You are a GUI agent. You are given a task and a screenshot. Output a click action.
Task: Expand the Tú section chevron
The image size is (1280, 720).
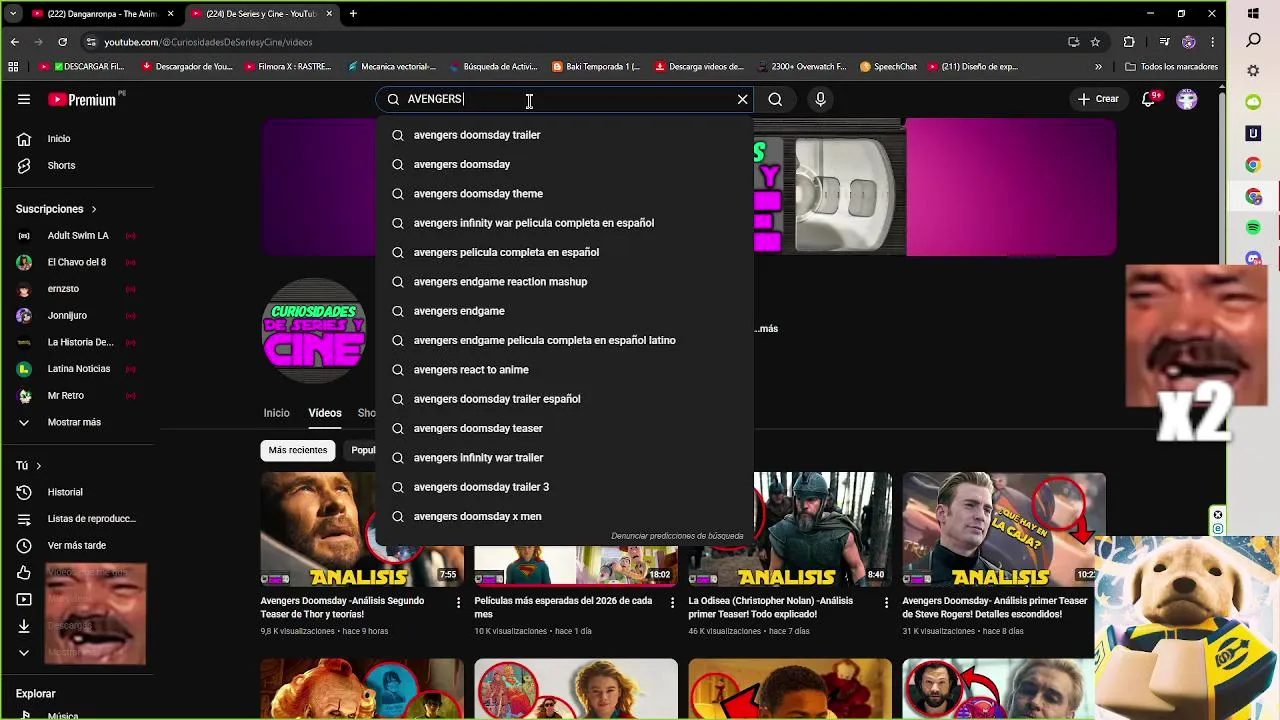point(38,466)
